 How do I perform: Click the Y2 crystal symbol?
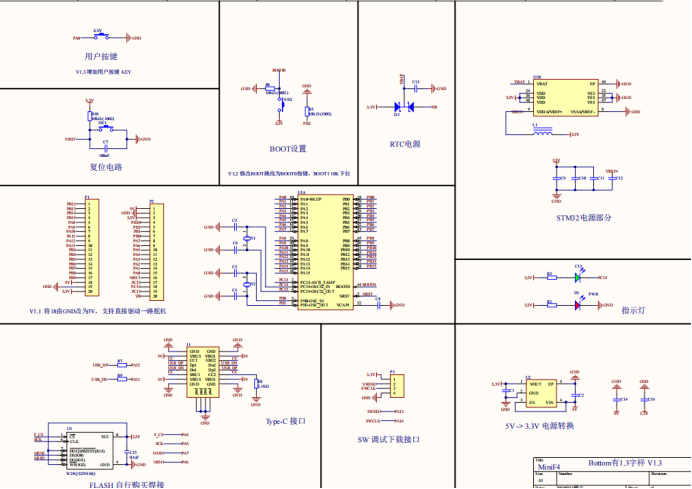coord(247,285)
